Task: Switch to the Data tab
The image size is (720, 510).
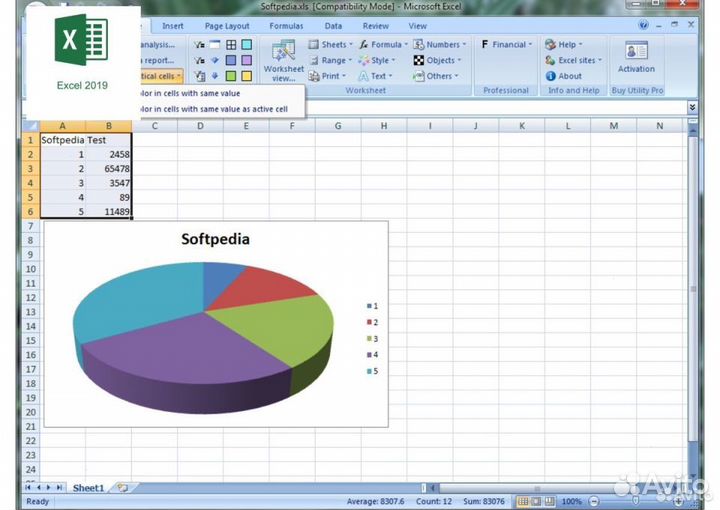Action: 333,26
